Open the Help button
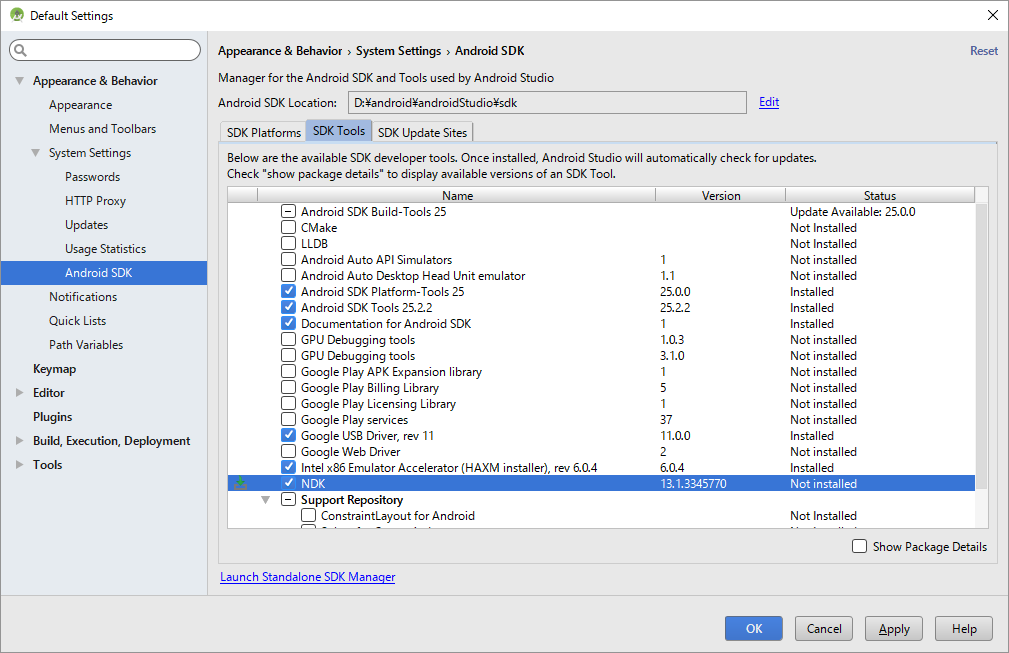Viewport: 1009px width, 653px height. 964,629
